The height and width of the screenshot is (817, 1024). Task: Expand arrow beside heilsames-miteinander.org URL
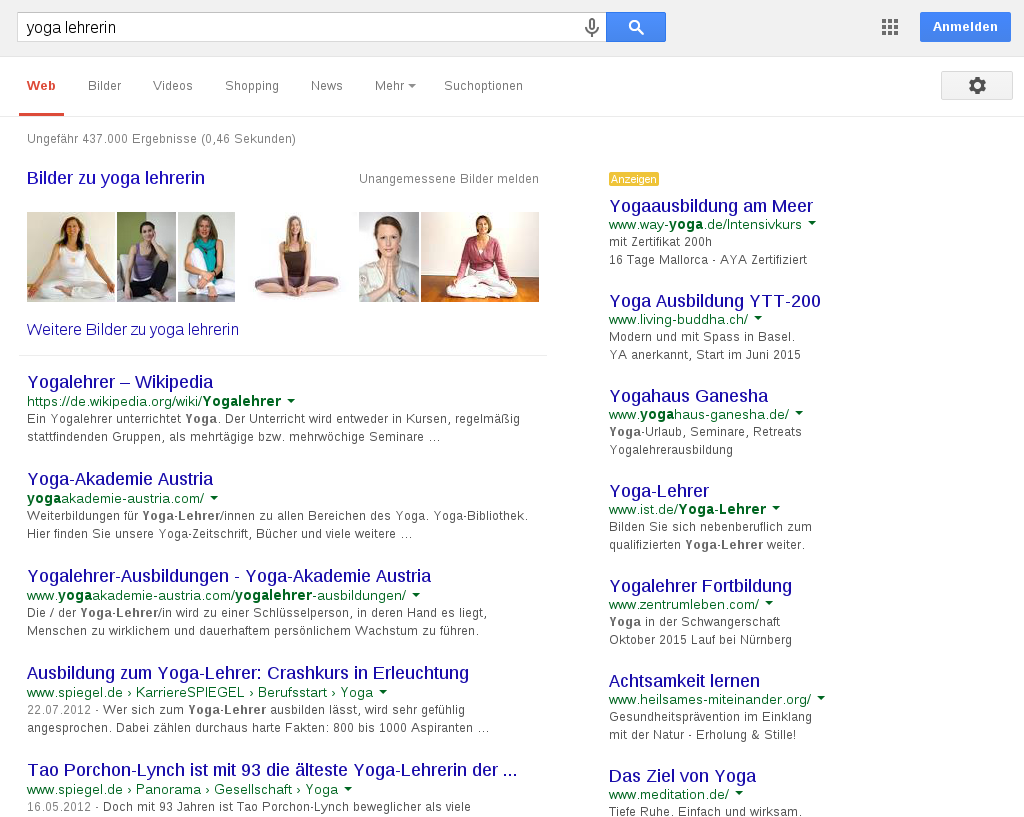821,698
